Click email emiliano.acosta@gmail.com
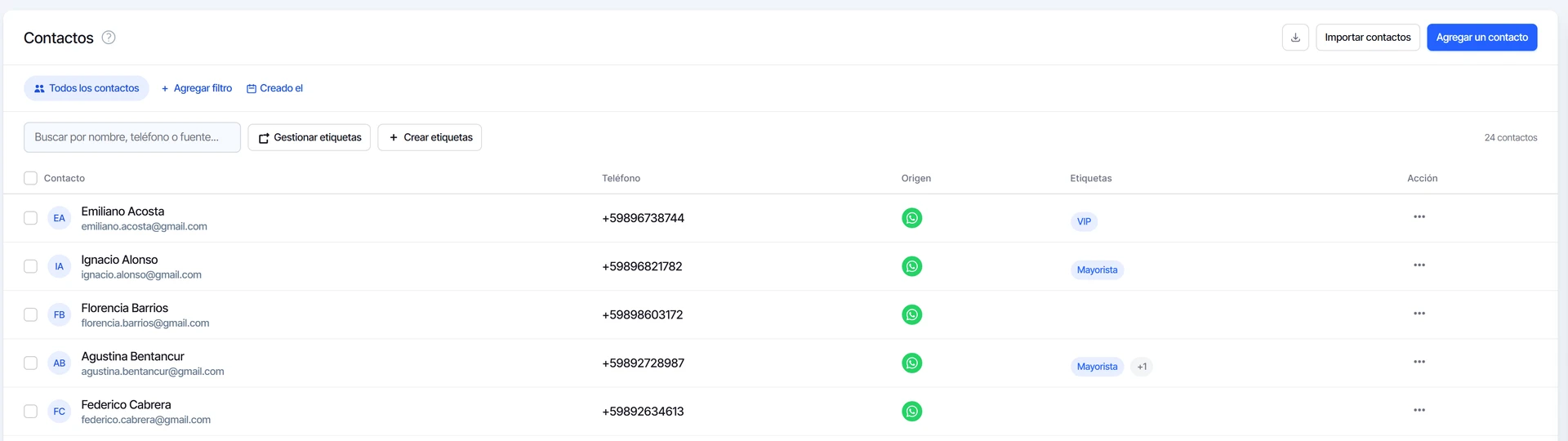1568x441 pixels. point(145,226)
